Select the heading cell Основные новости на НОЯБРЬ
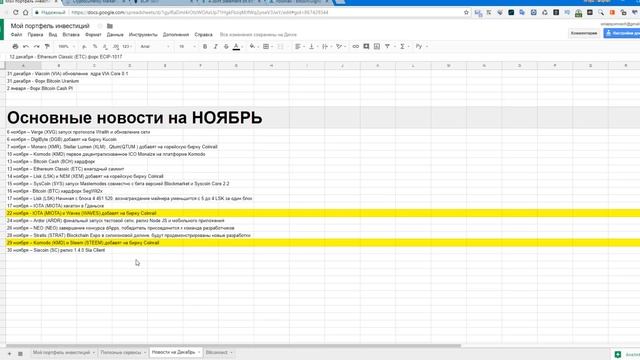640x360 pixels. [135, 118]
